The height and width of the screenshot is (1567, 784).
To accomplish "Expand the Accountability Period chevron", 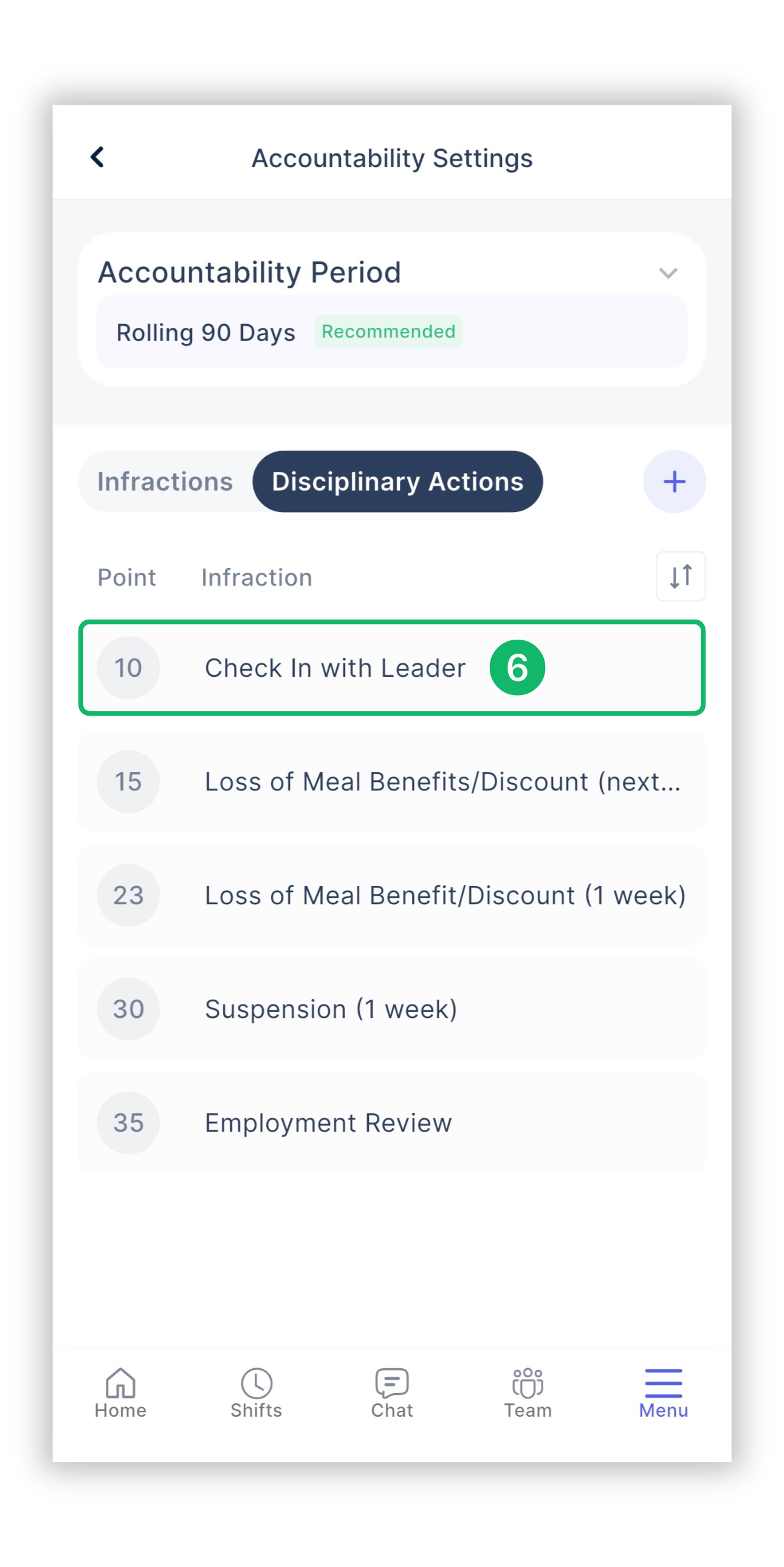I will pyautogui.click(x=668, y=273).
